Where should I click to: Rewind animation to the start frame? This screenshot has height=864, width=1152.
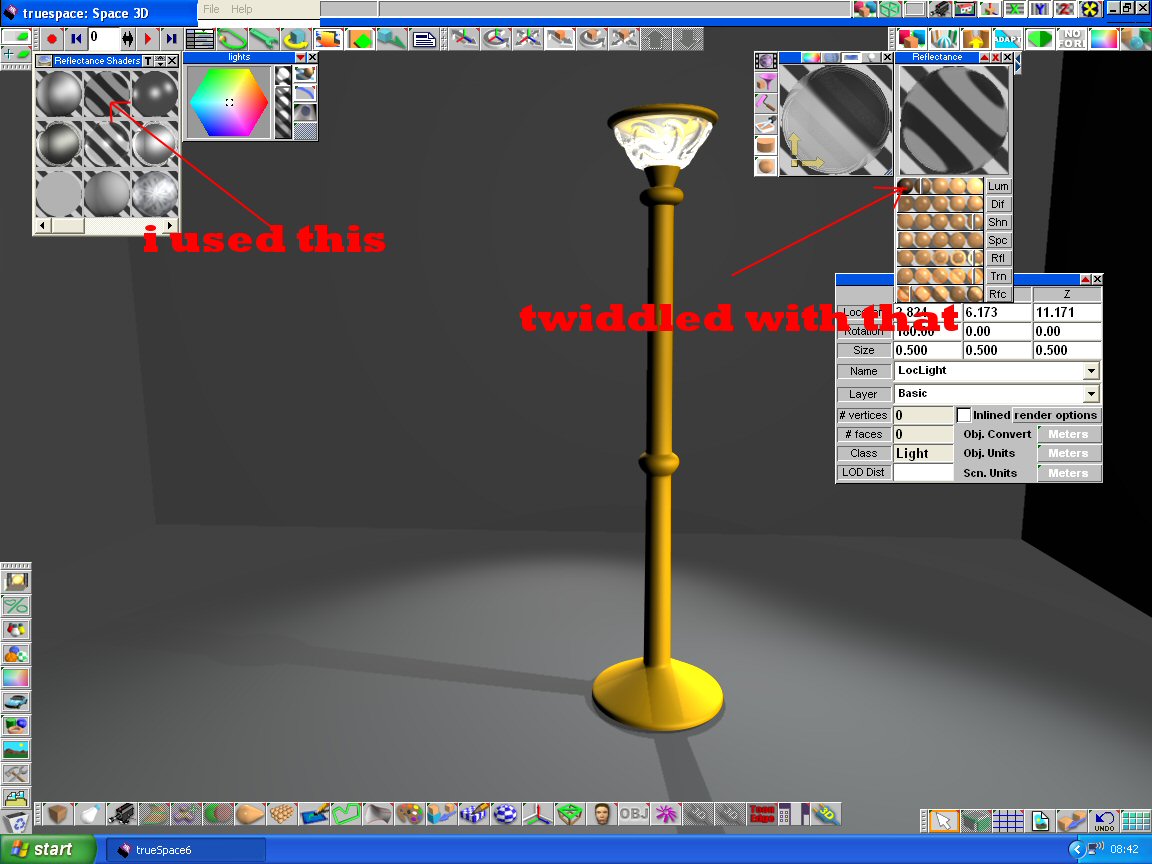pos(75,38)
